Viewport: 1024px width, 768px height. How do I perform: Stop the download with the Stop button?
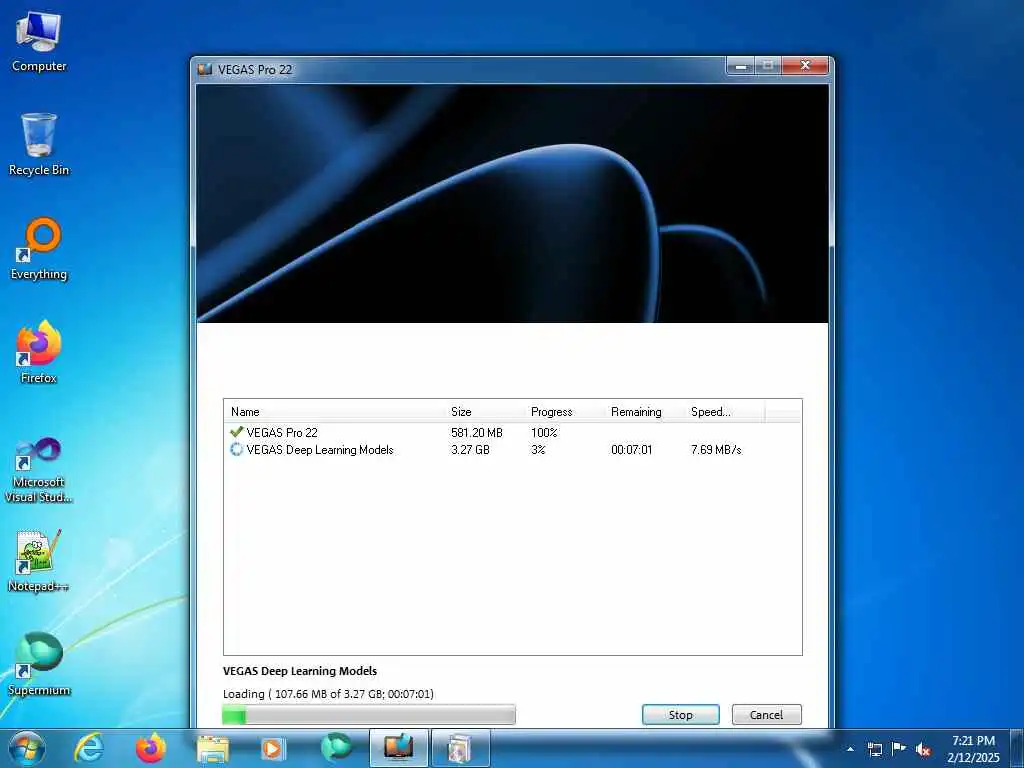click(680, 714)
